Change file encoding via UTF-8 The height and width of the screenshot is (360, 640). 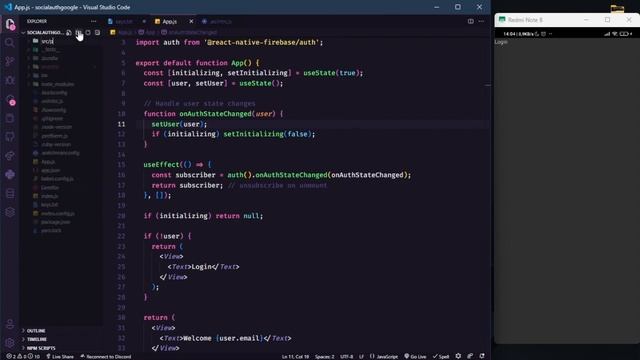click(347, 356)
